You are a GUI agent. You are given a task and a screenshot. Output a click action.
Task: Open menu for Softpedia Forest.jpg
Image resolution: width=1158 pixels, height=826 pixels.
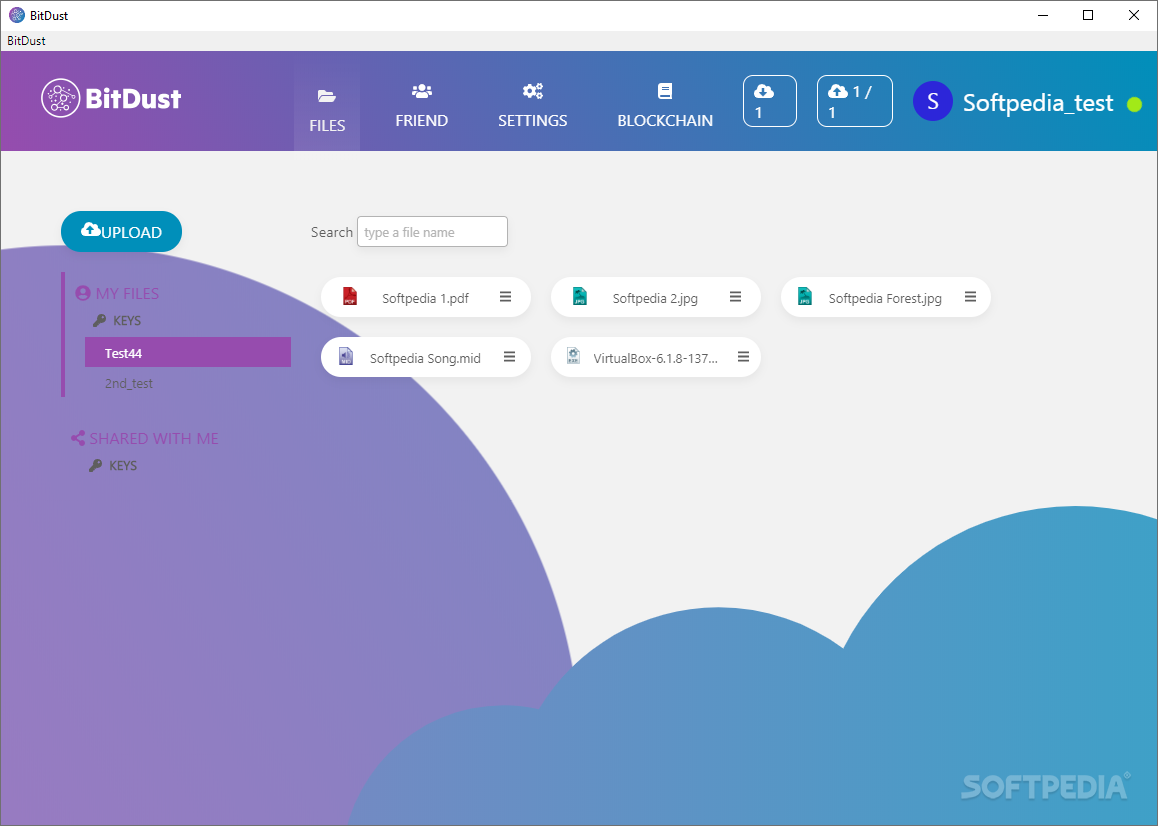[970, 297]
